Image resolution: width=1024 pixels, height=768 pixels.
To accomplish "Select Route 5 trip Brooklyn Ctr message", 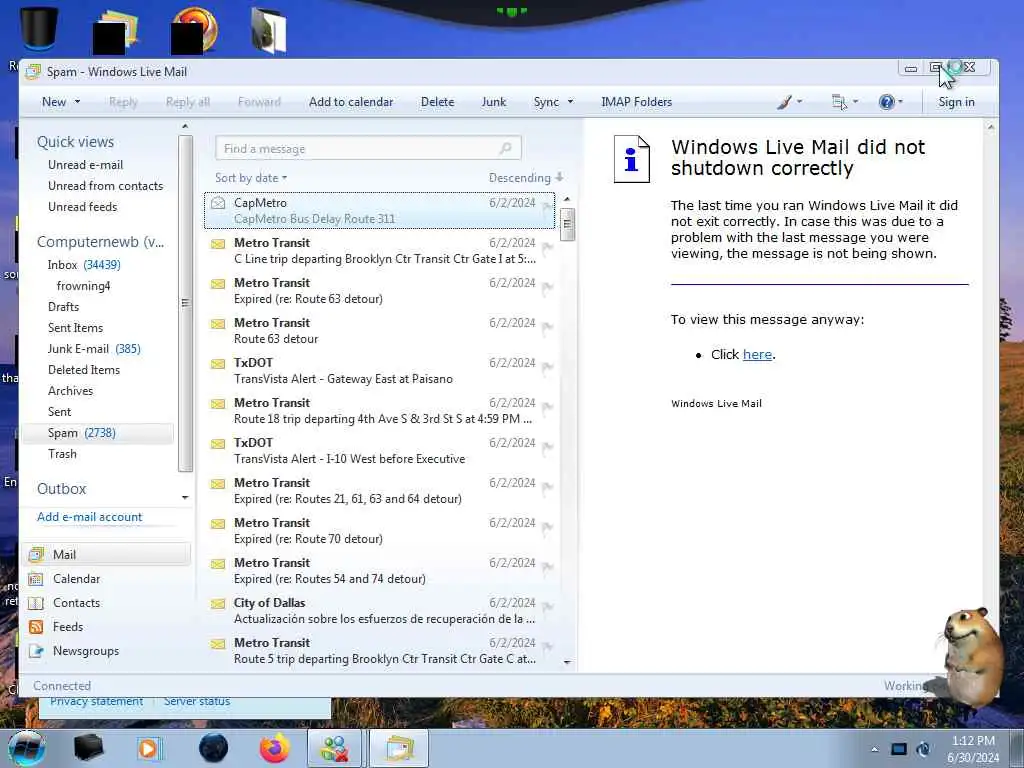I will pos(380,651).
